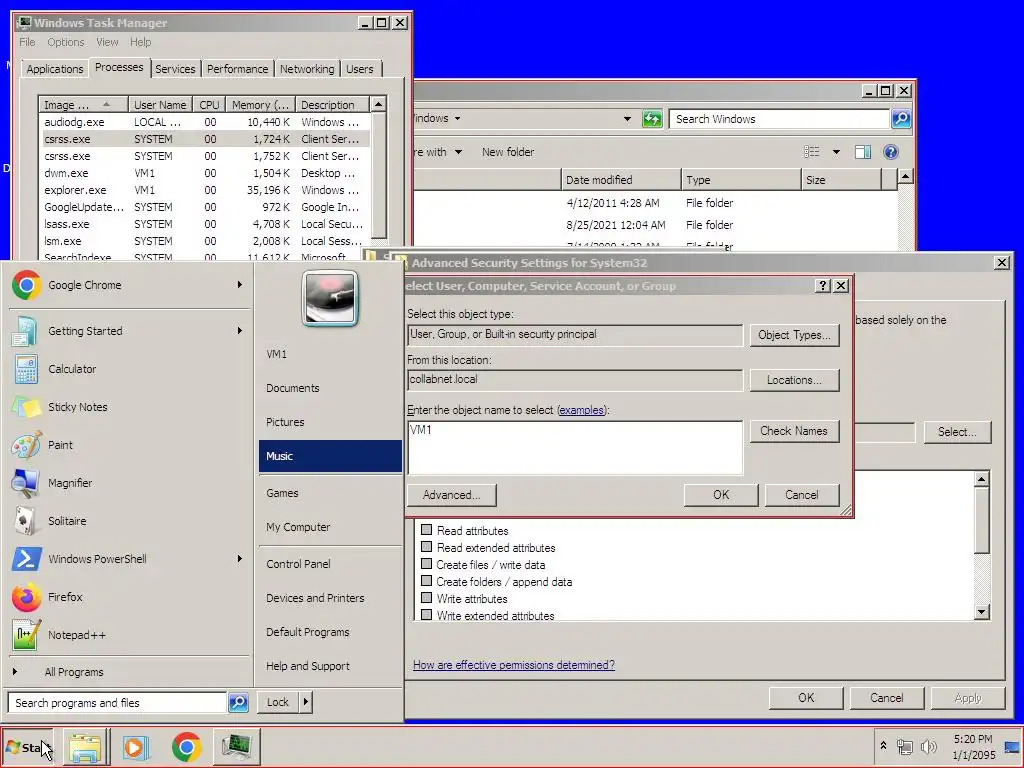
Task: Click scroll up arrow in Task Manager process list
Action: tap(378, 104)
